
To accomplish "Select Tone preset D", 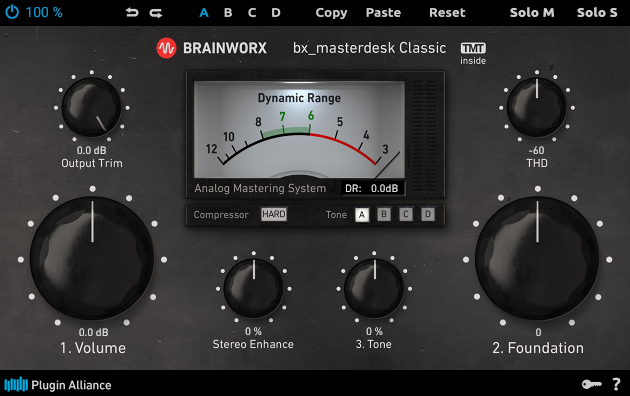I will pos(428,214).
